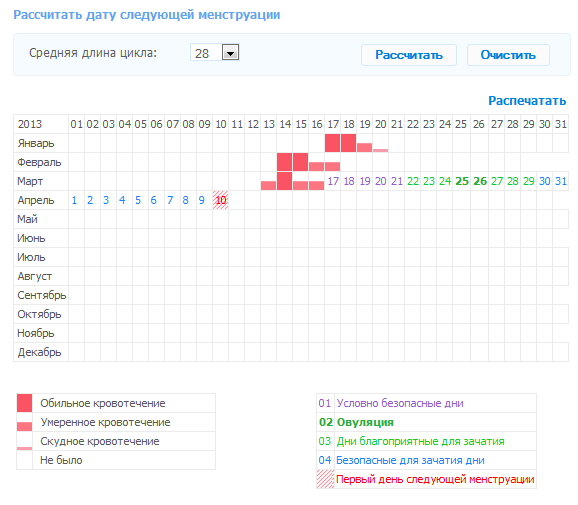Click ovulation day 25 in March row
This screenshot has height=505, width=578.
pos(462,181)
